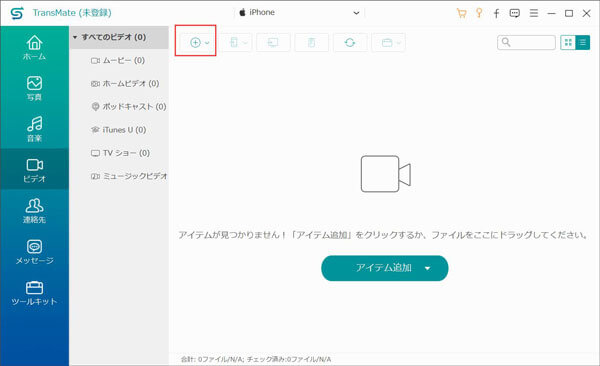Open the Music (音楽) section
600x366 pixels.
pos(34,129)
